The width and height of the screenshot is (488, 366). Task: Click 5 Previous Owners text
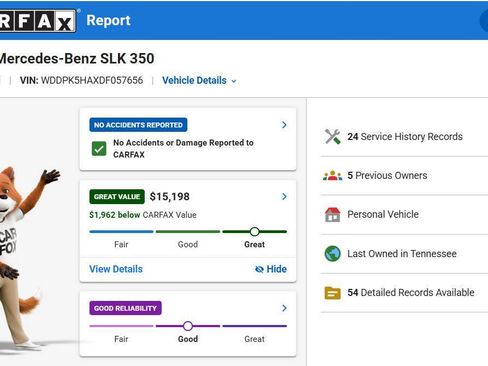(x=387, y=176)
